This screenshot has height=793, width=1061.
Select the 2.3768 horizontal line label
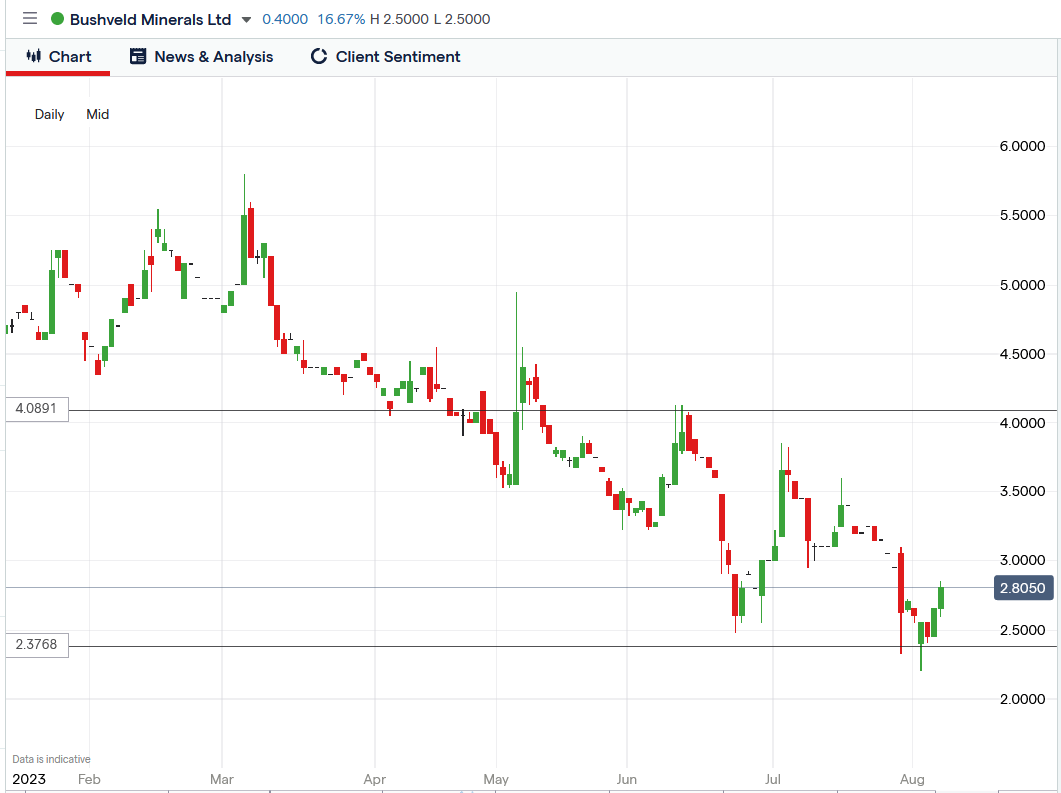point(37,645)
